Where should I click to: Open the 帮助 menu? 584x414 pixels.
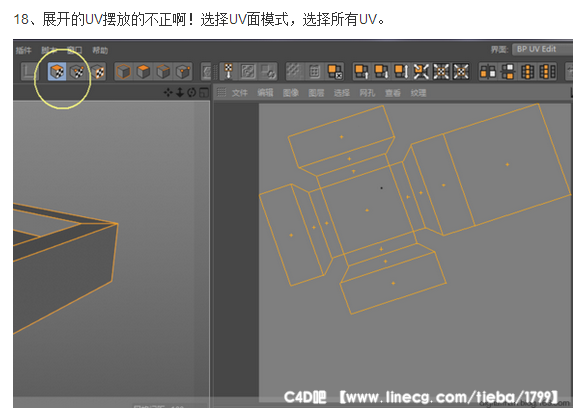tap(100, 50)
